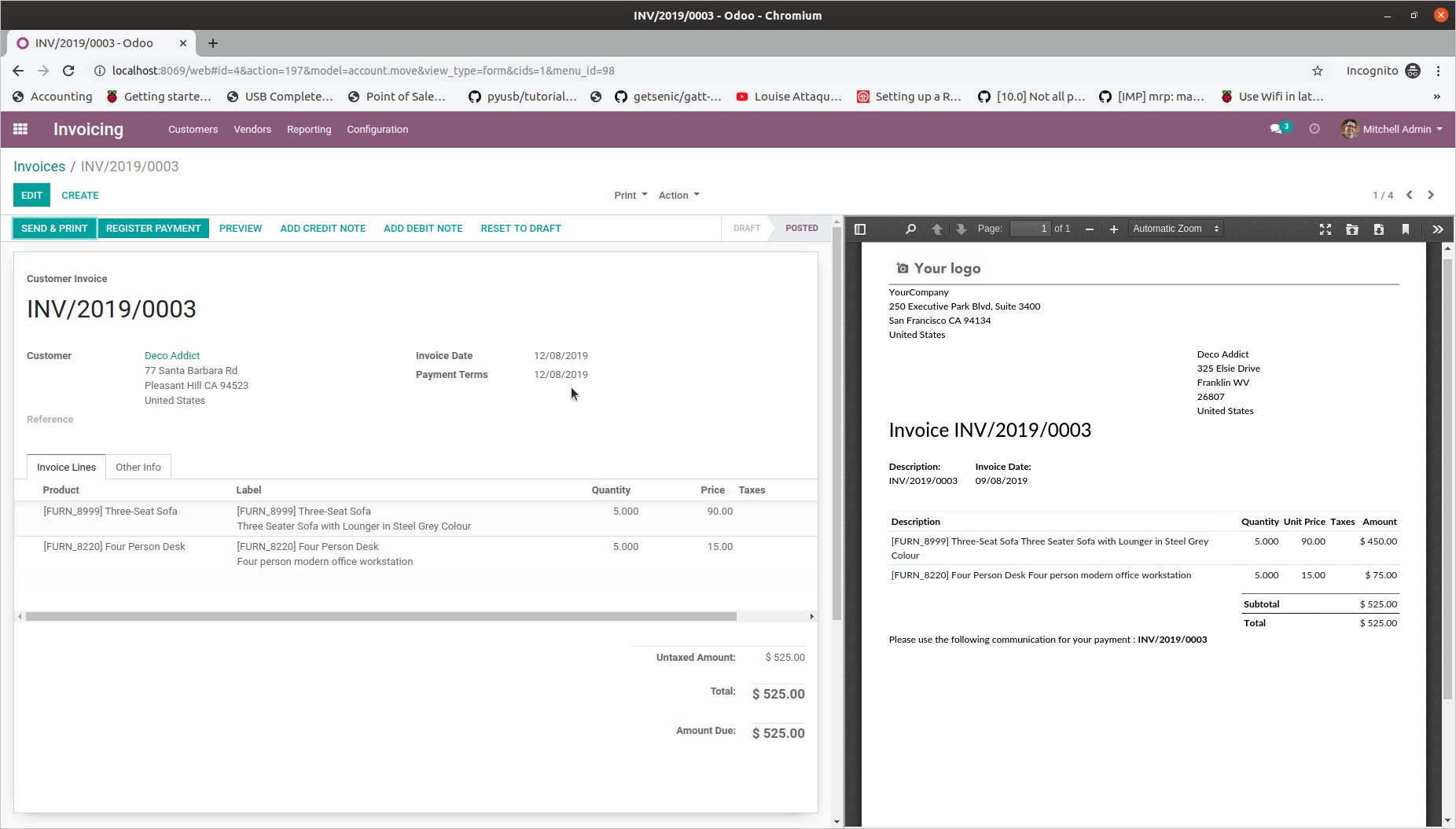Download the PDF invoice
The width and height of the screenshot is (1456, 829).
pyautogui.click(x=1379, y=229)
